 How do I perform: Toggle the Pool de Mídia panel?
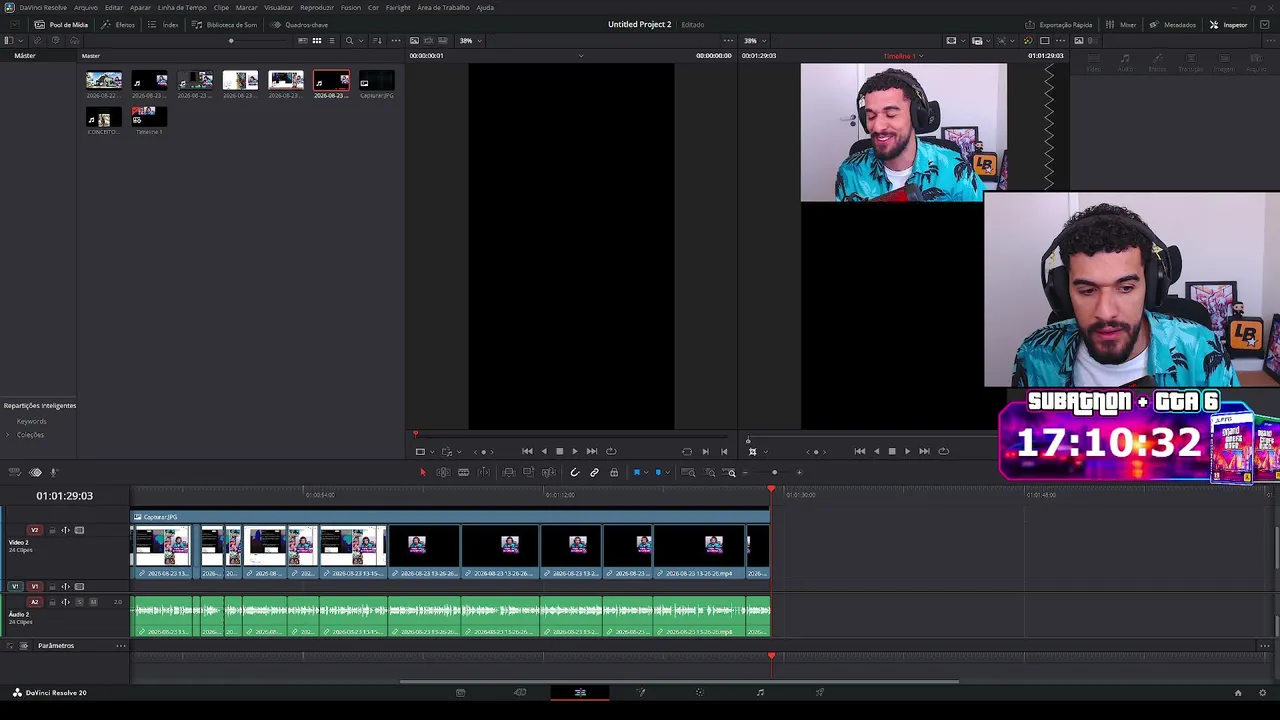[61, 24]
